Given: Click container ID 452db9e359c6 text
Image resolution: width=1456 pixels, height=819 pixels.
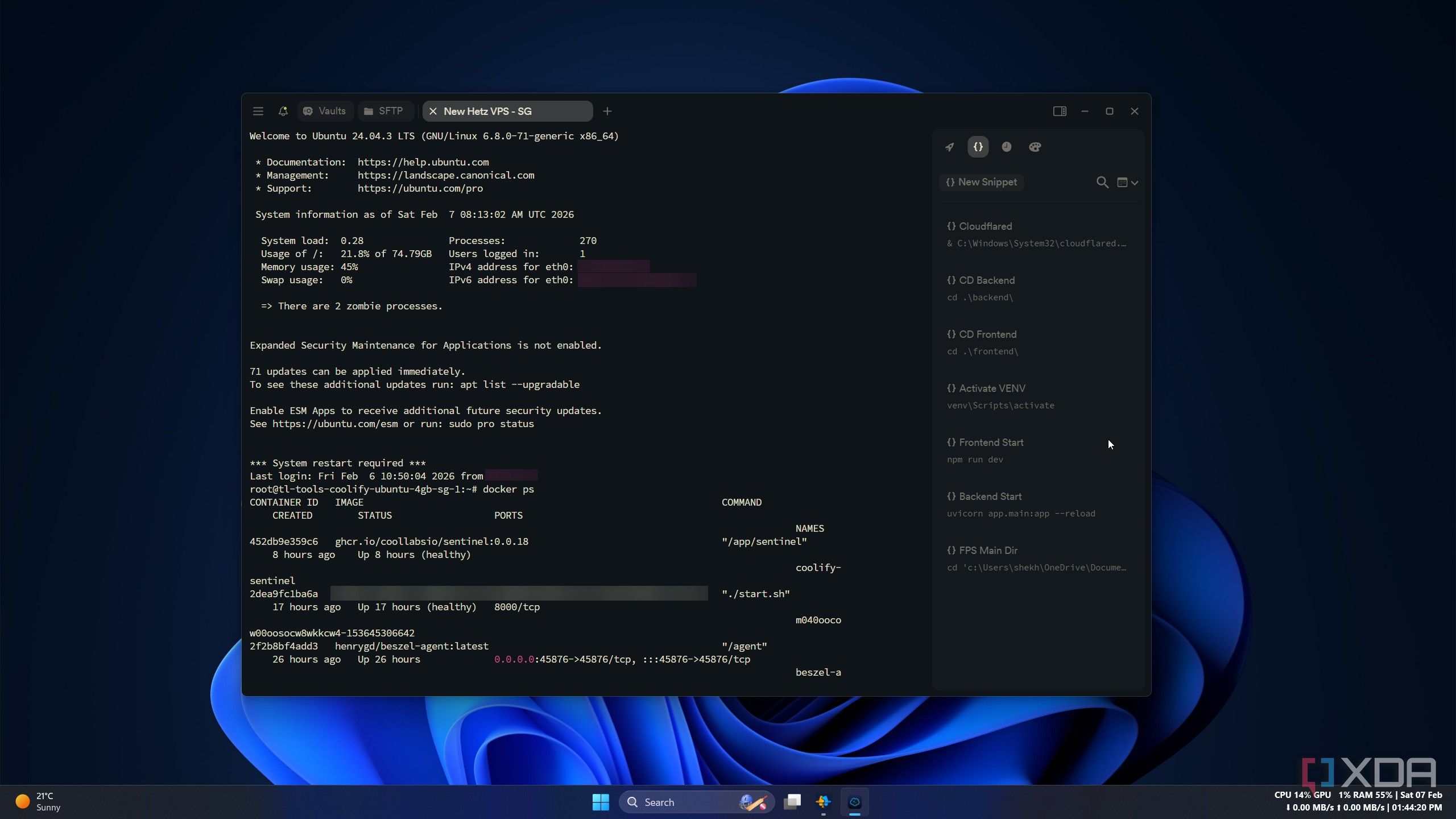Looking at the screenshot, I should pos(284,541).
